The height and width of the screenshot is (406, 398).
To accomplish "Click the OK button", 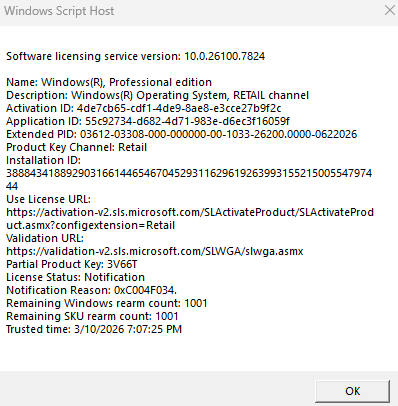I will (x=352, y=391).
